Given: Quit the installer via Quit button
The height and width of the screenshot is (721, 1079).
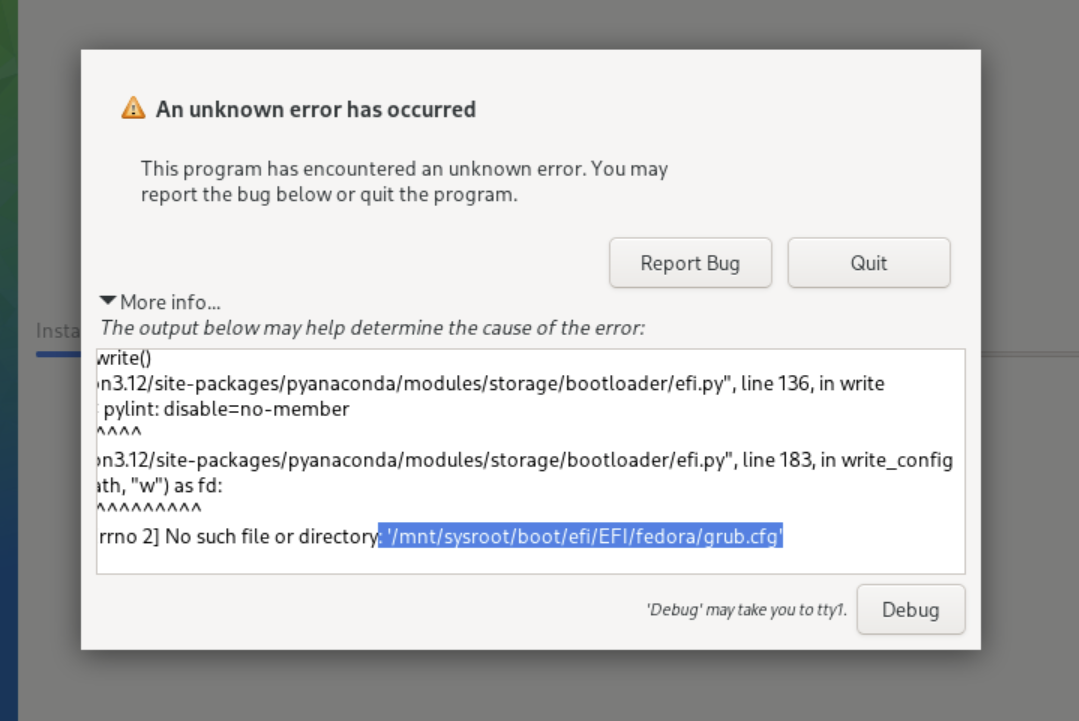Looking at the screenshot, I should [x=868, y=263].
